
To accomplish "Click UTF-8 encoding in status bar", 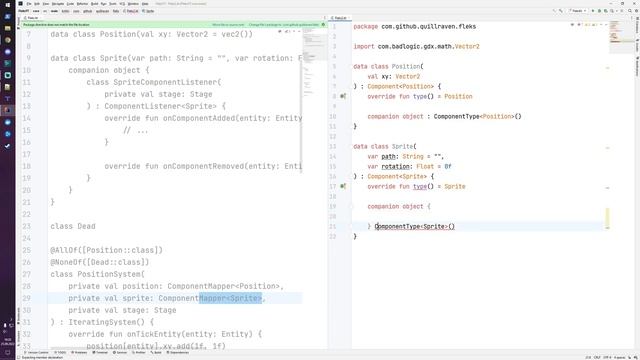I will [607, 357].
